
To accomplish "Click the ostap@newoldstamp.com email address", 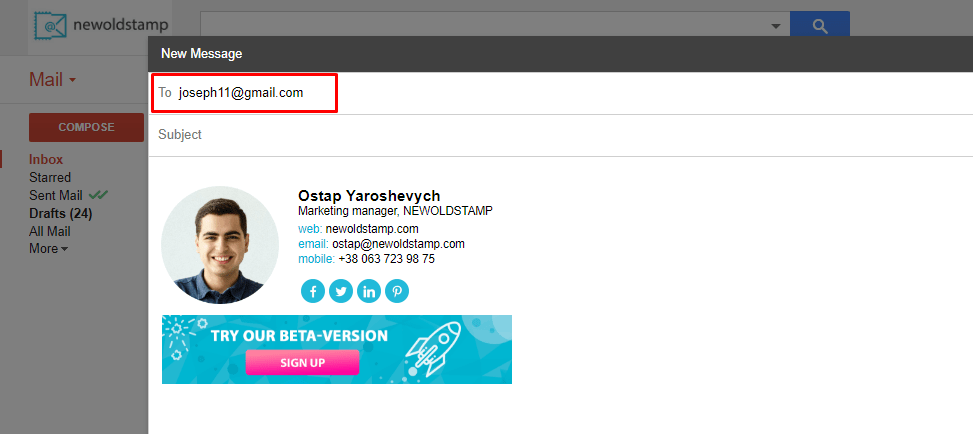I will [x=398, y=244].
